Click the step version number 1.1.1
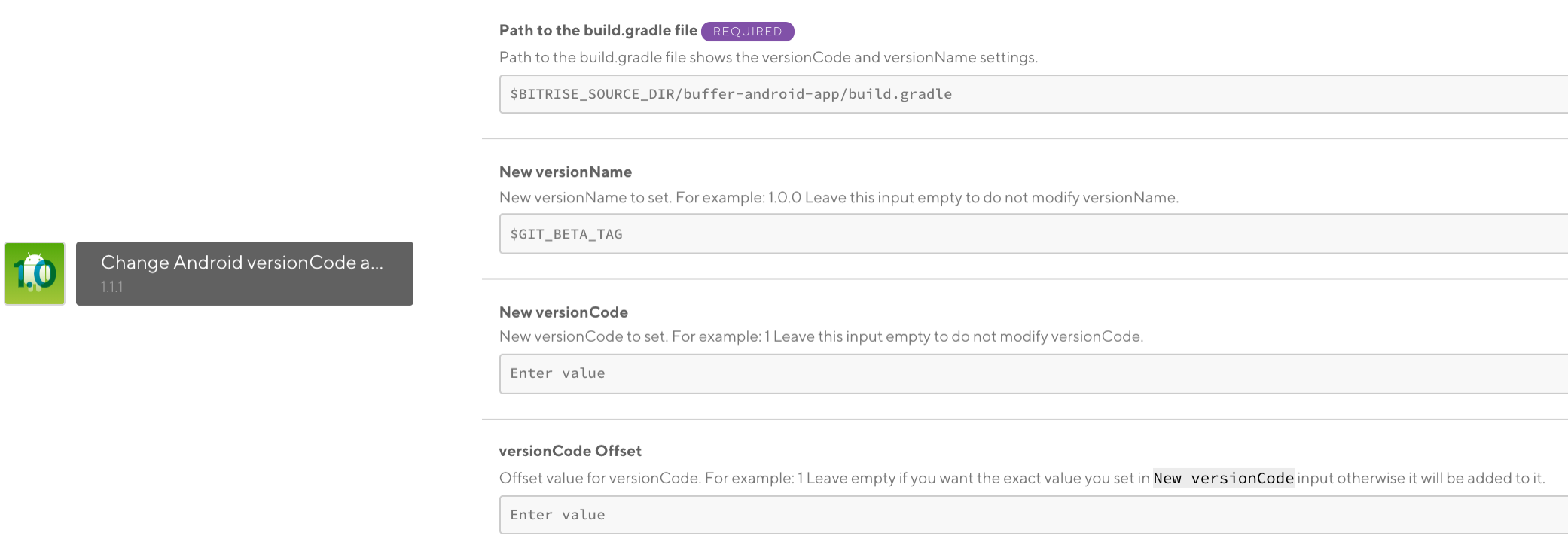This screenshot has width=1568, height=548. pyautogui.click(x=112, y=287)
